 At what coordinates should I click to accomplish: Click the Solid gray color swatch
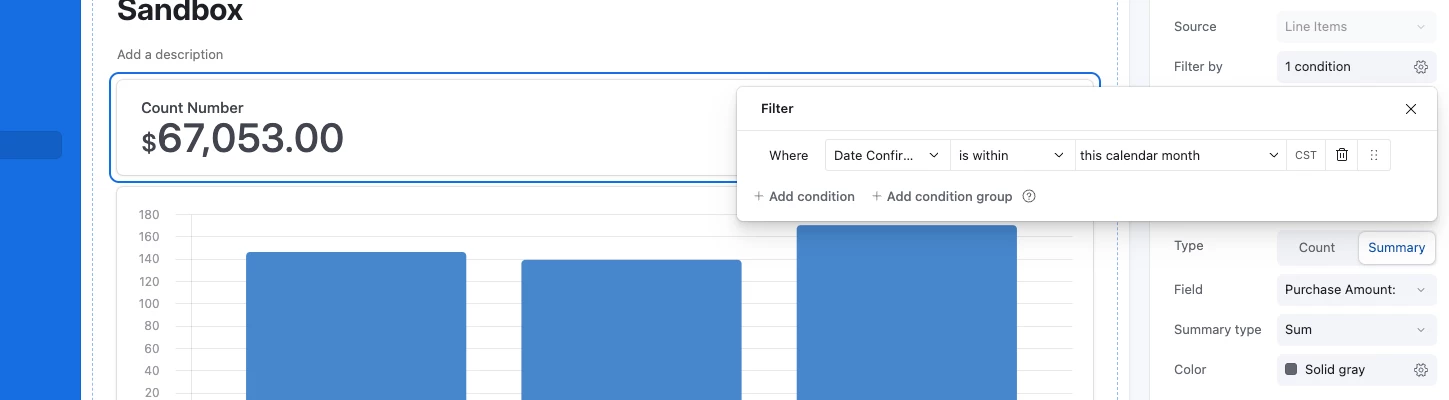(x=1291, y=370)
